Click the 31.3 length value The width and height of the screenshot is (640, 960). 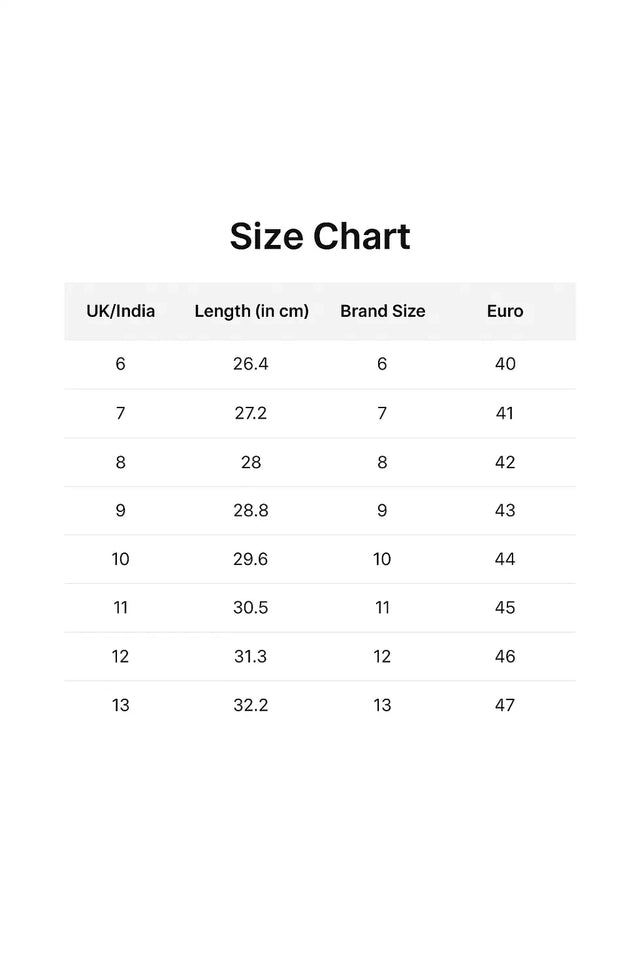pyautogui.click(x=251, y=656)
